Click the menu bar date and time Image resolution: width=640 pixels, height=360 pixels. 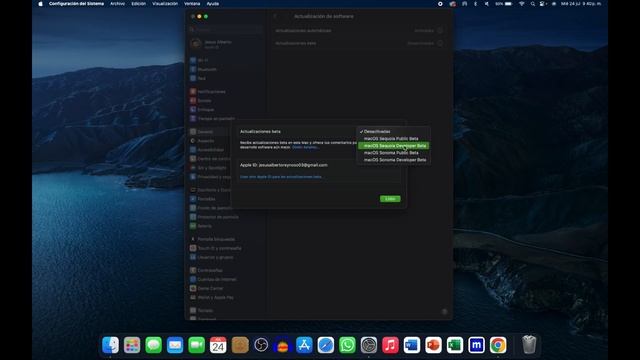coord(581,4)
